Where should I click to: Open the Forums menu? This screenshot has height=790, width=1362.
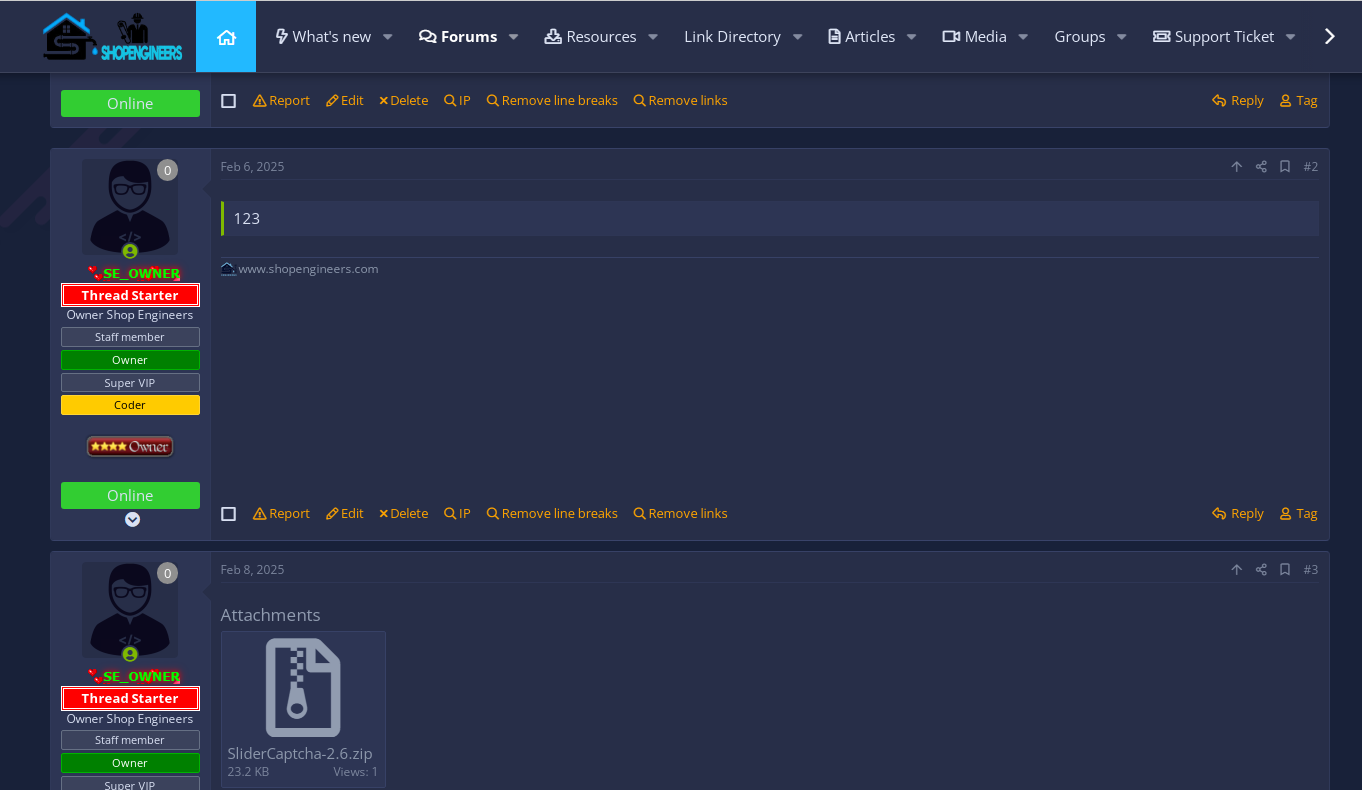(x=458, y=37)
